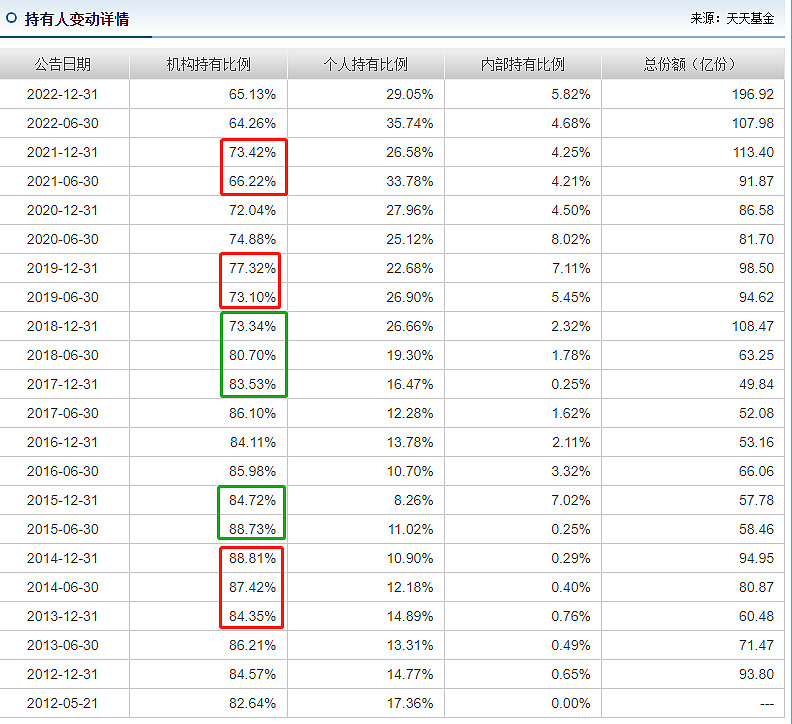This screenshot has height=724, width=792.
Task: Click institutional ratio 66.22%
Action: click(x=252, y=181)
